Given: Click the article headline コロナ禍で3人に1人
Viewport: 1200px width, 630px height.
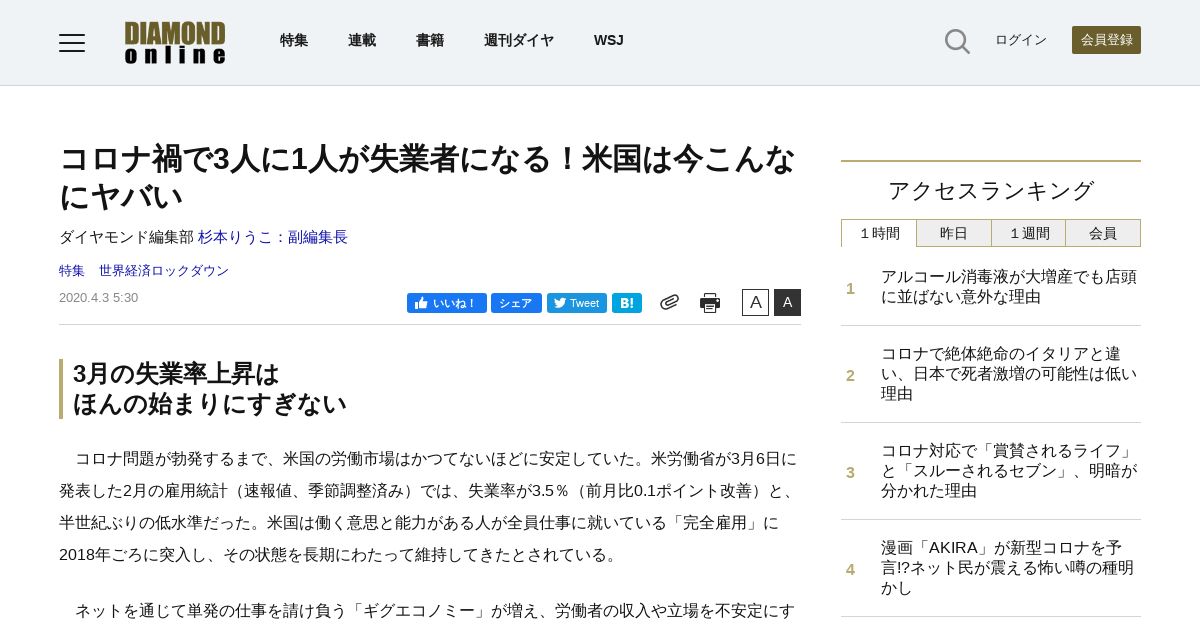Looking at the screenshot, I should 428,177.
